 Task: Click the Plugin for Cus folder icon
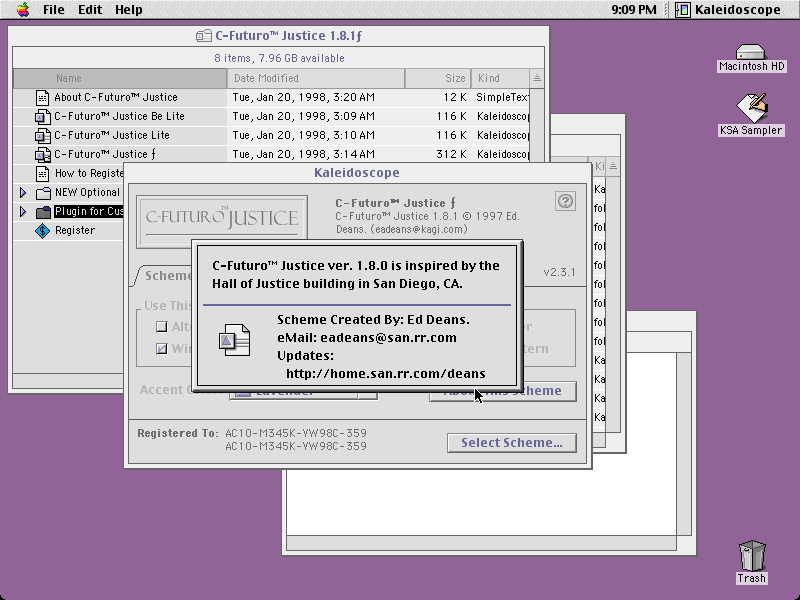pyautogui.click(x=43, y=211)
